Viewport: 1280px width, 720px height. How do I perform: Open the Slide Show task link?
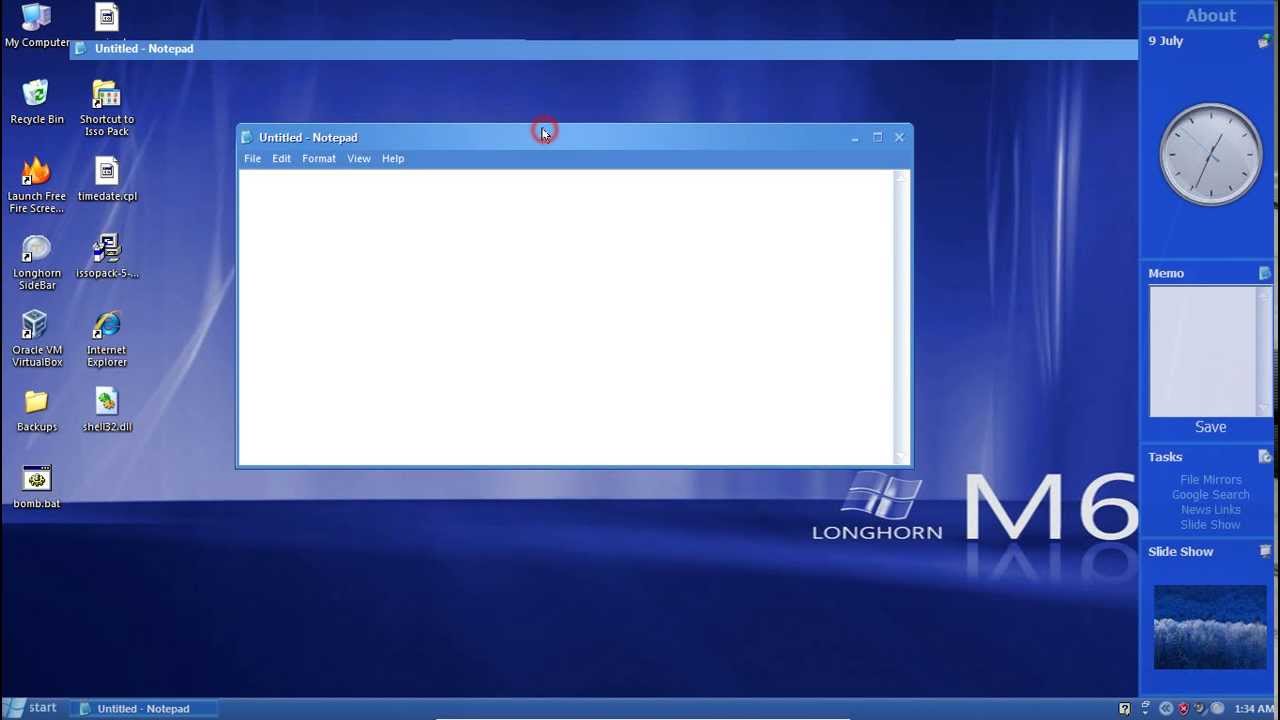pyautogui.click(x=1210, y=525)
